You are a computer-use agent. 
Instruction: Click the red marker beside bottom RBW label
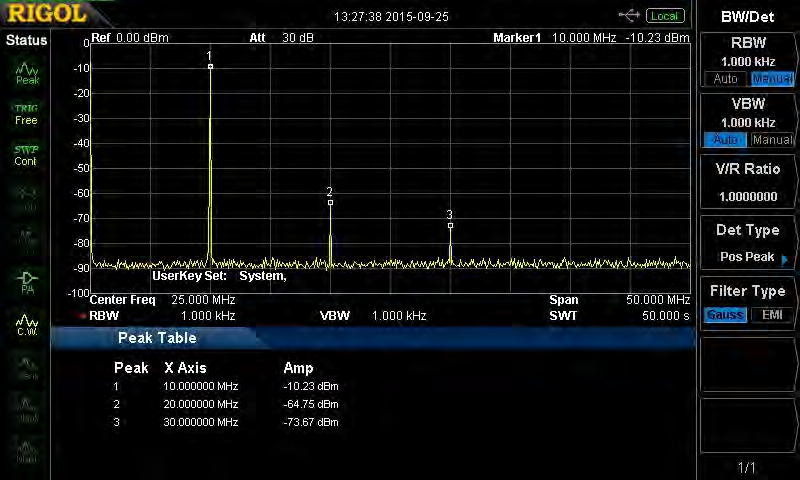tap(83, 316)
